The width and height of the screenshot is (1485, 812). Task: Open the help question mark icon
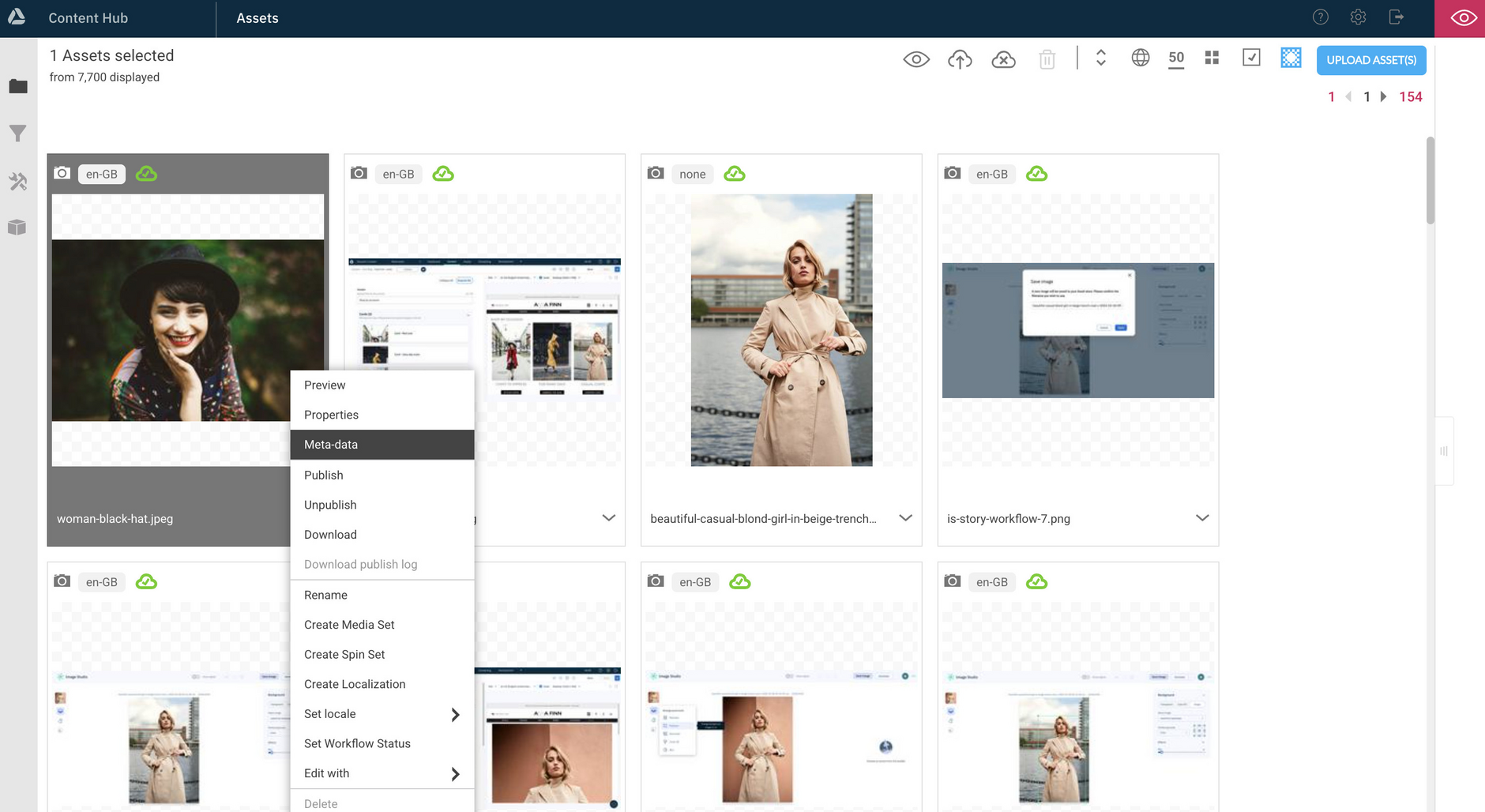pyautogui.click(x=1321, y=17)
